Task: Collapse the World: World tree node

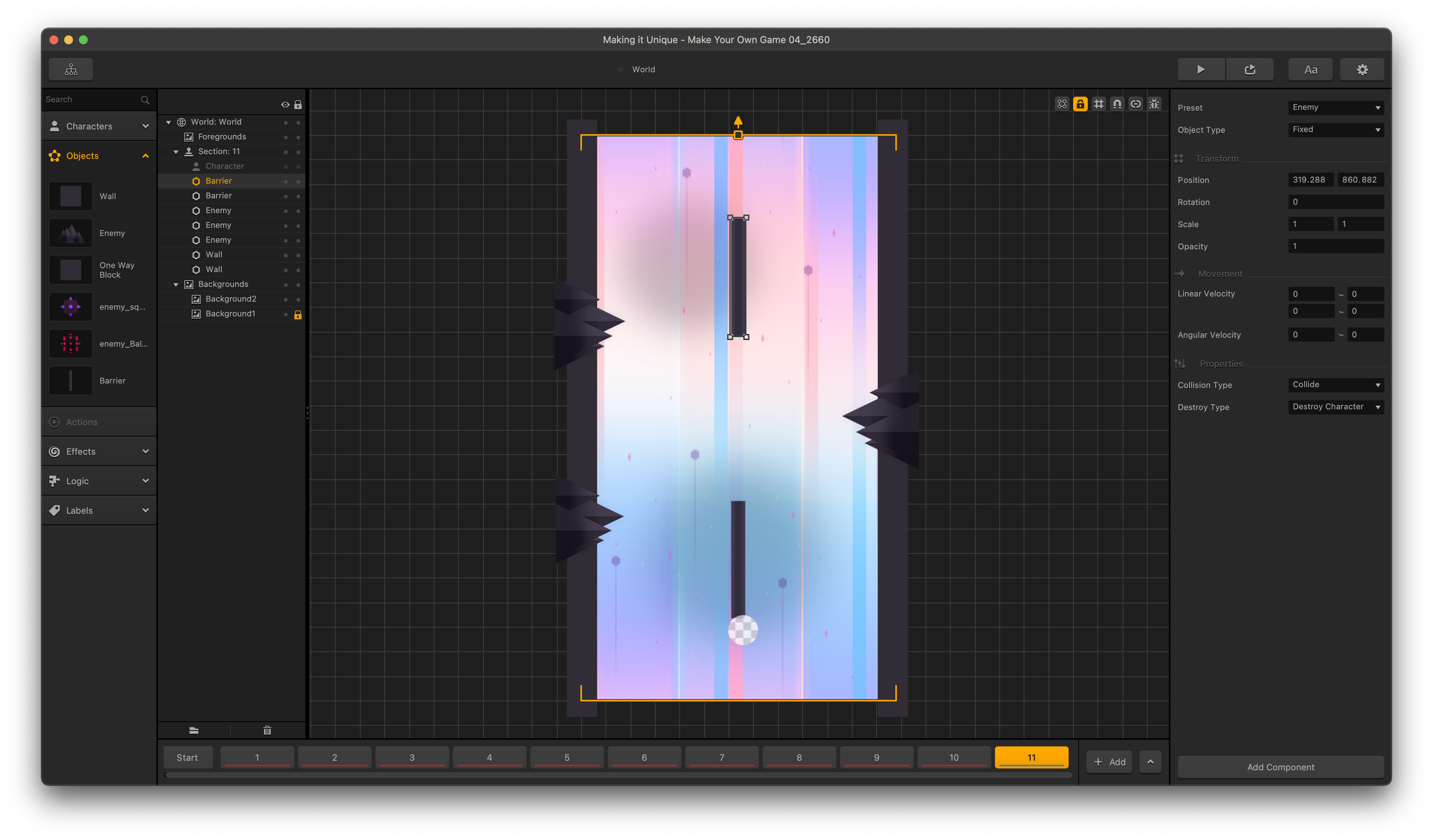Action: pyautogui.click(x=168, y=122)
